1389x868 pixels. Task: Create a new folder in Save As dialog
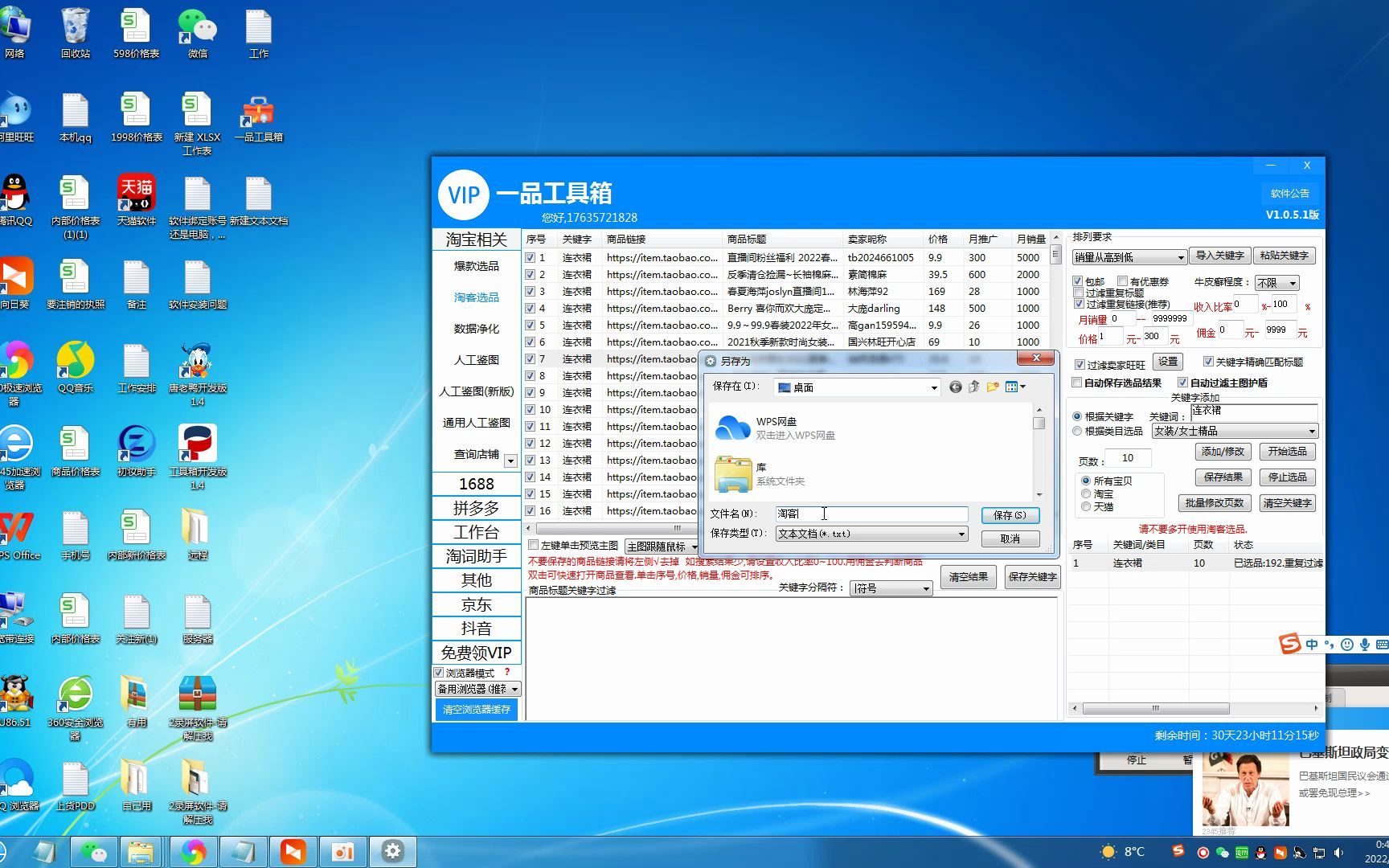993,387
